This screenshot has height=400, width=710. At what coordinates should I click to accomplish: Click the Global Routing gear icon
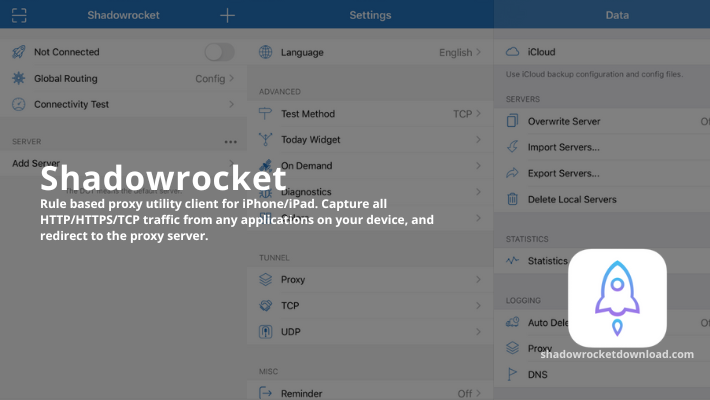(19, 78)
